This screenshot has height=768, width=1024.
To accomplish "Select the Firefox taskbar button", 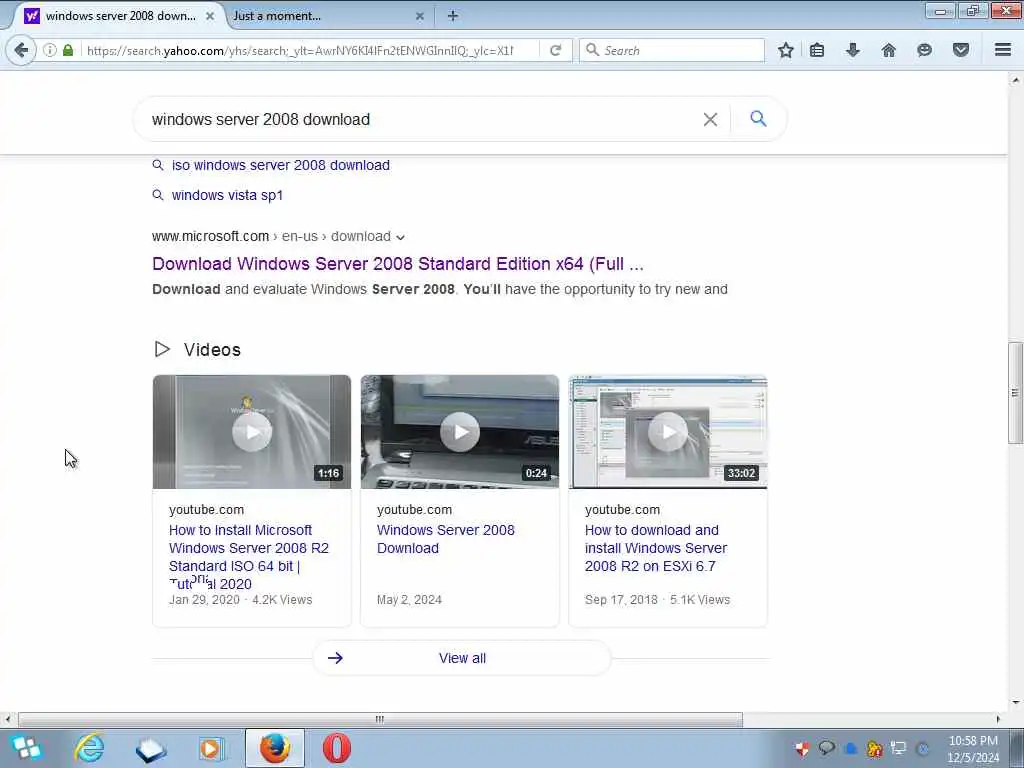I will pos(275,748).
